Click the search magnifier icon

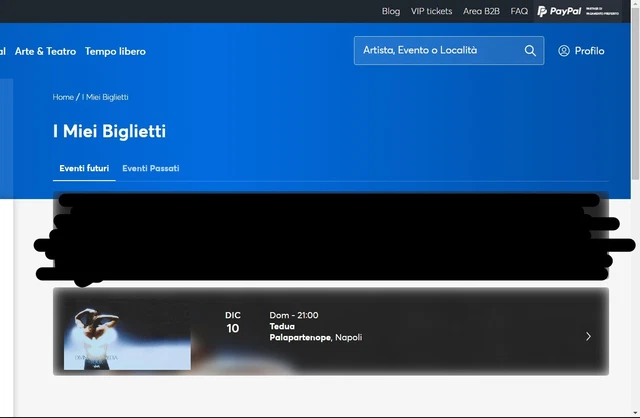click(530, 51)
